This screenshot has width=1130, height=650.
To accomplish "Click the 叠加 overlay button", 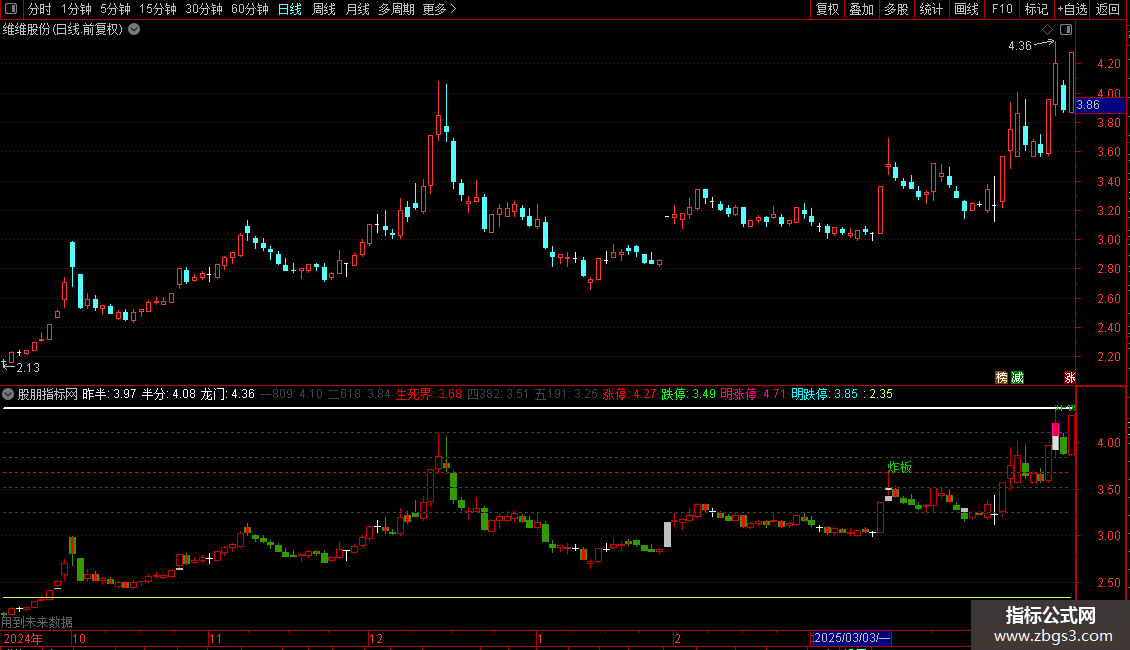I will click(x=861, y=9).
